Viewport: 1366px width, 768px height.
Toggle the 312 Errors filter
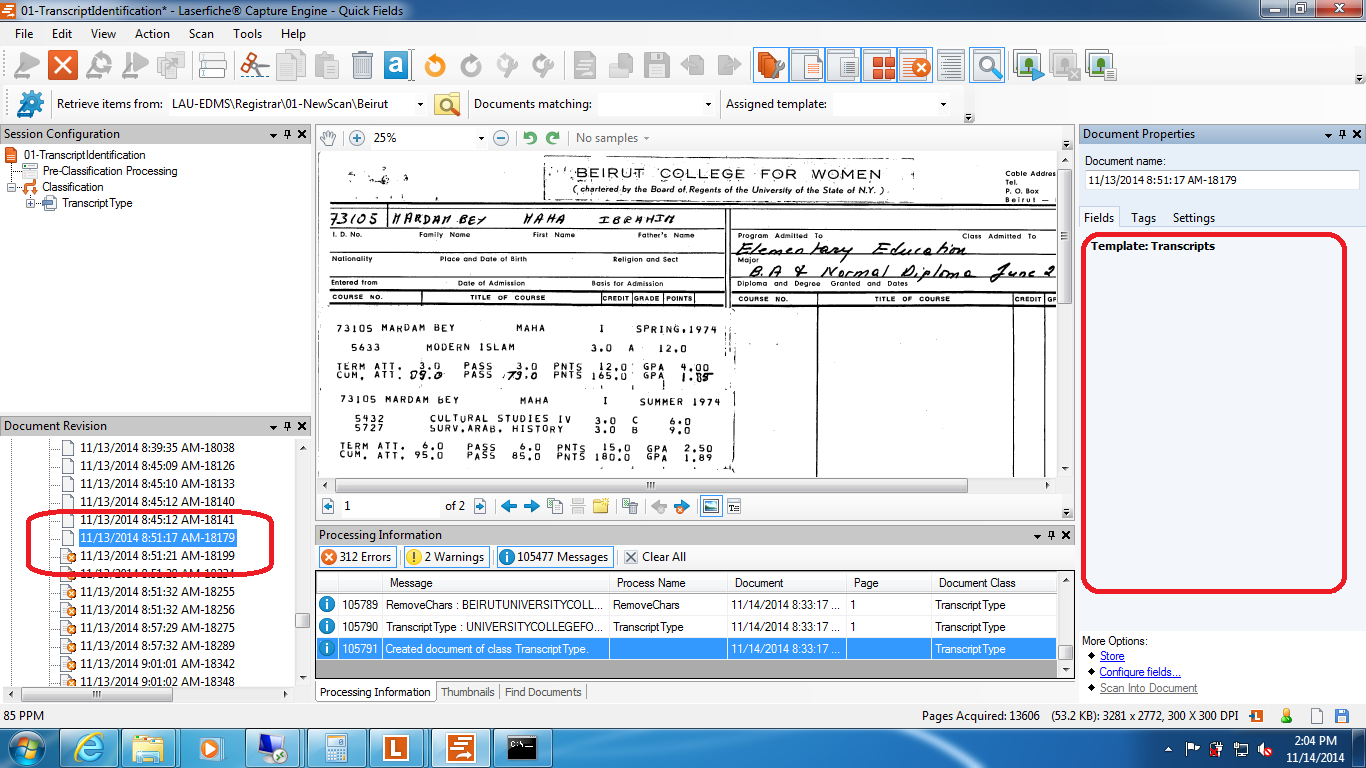pos(357,557)
